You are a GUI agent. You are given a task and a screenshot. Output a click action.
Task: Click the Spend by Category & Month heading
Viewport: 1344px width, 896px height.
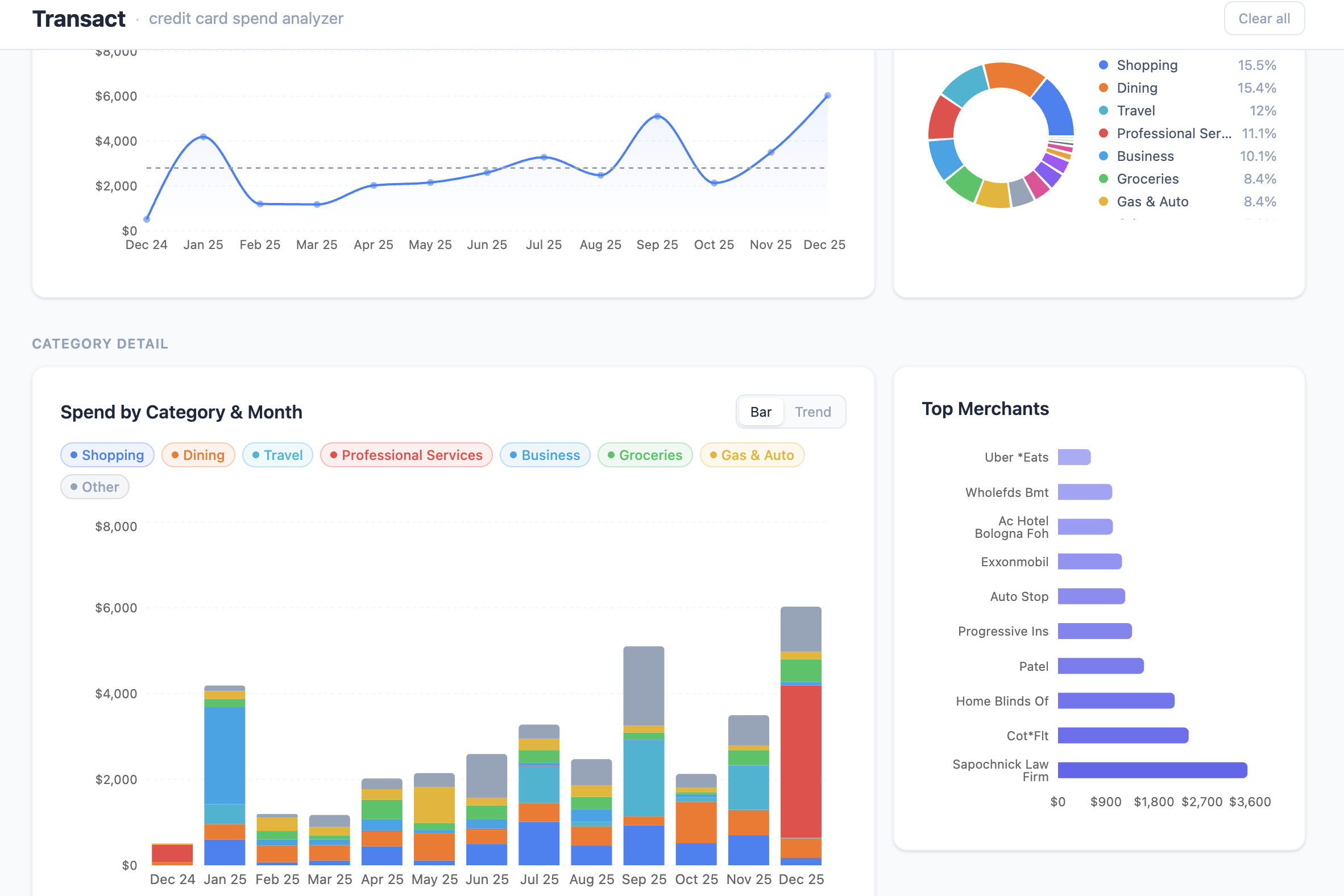coord(181,412)
